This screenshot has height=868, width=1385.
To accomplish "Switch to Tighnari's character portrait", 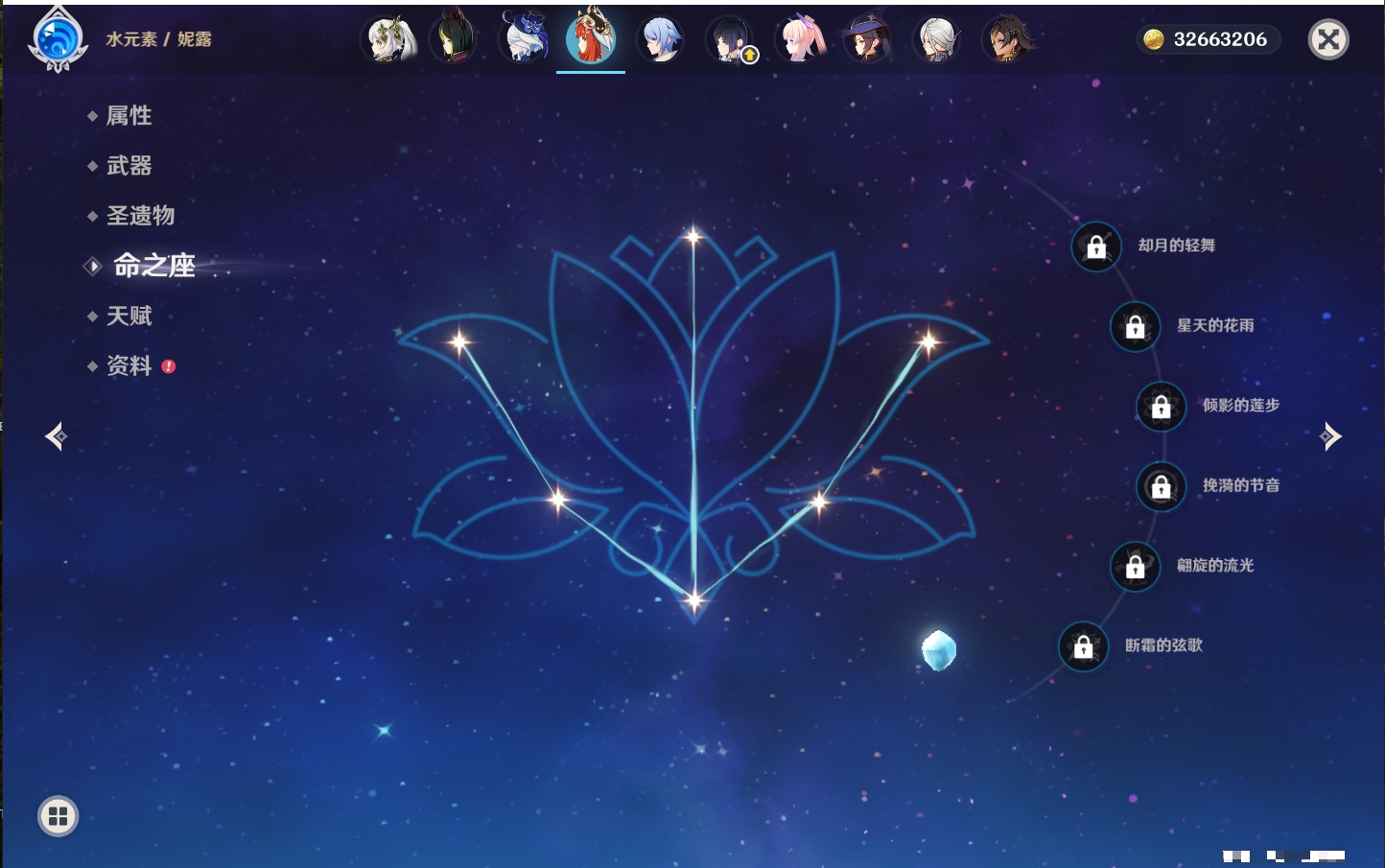I will tap(455, 40).
